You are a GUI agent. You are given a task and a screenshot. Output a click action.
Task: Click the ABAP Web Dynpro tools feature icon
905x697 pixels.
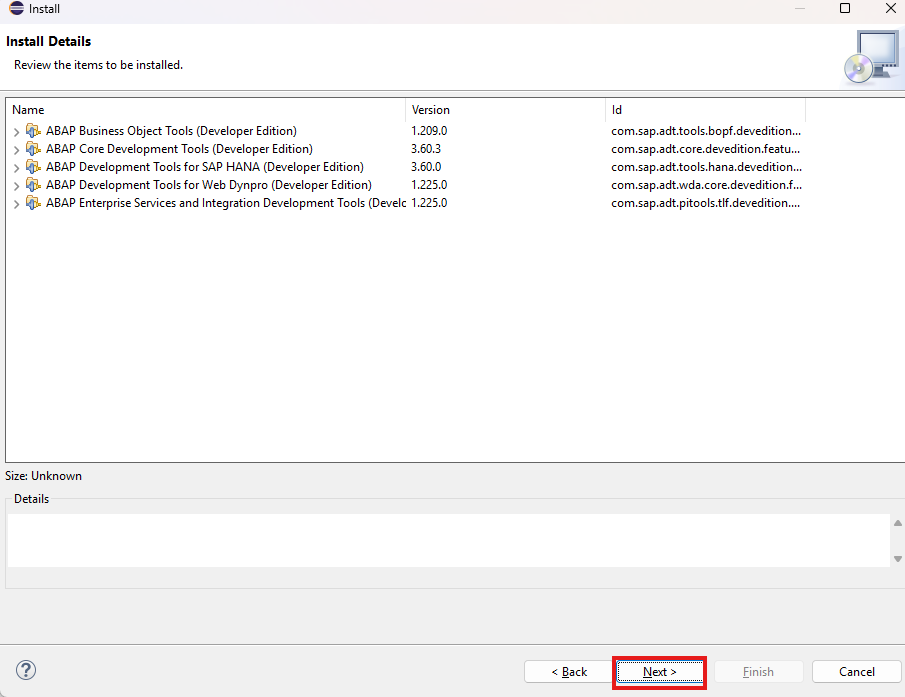pyautogui.click(x=33, y=185)
